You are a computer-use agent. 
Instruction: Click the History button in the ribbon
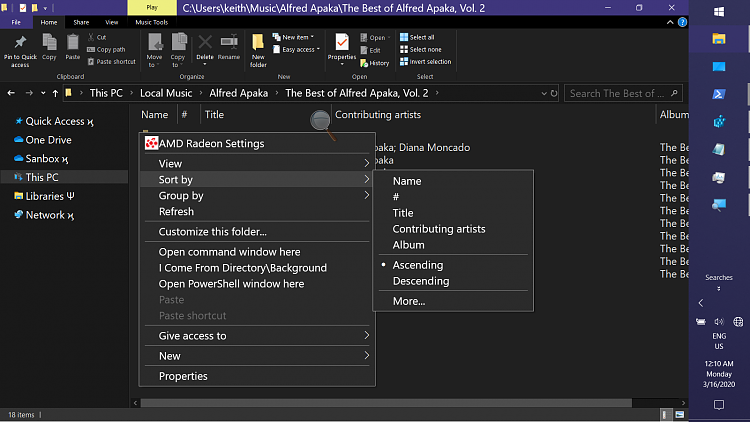[x=375, y=63]
